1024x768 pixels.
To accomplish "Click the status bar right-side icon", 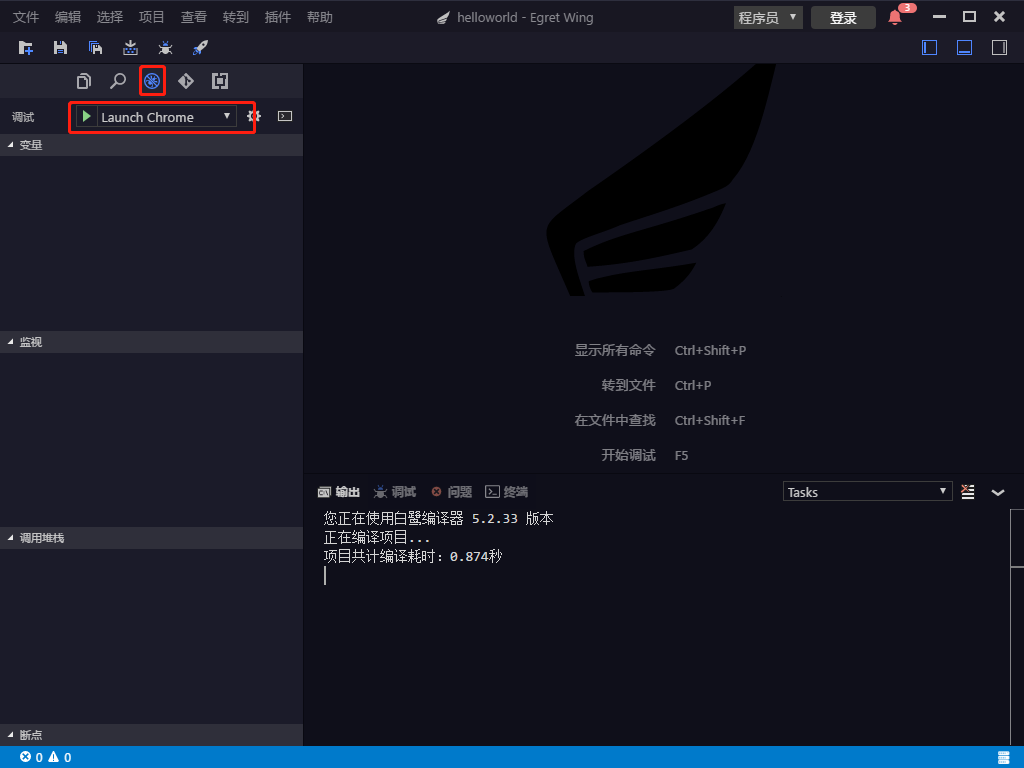I will click(x=1004, y=757).
